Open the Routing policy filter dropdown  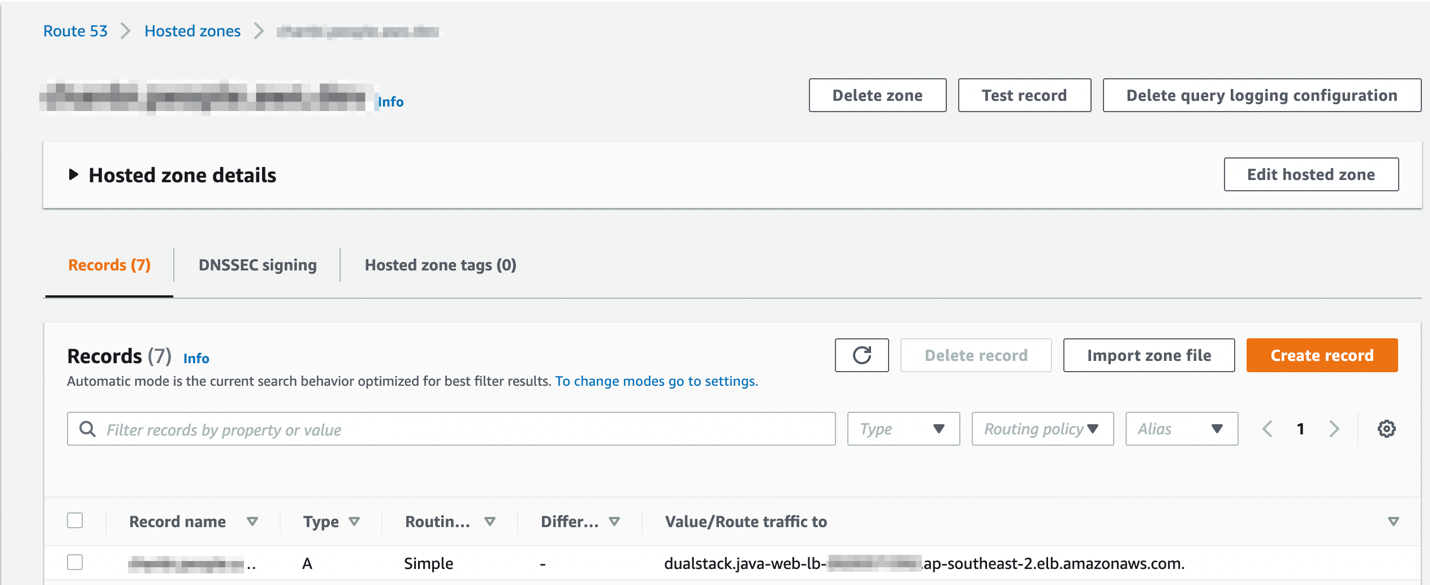click(x=1042, y=429)
